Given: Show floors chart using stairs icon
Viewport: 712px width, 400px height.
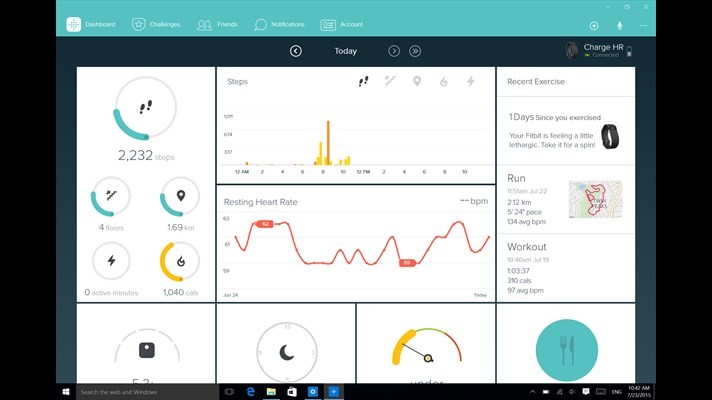Looking at the screenshot, I should click(390, 81).
